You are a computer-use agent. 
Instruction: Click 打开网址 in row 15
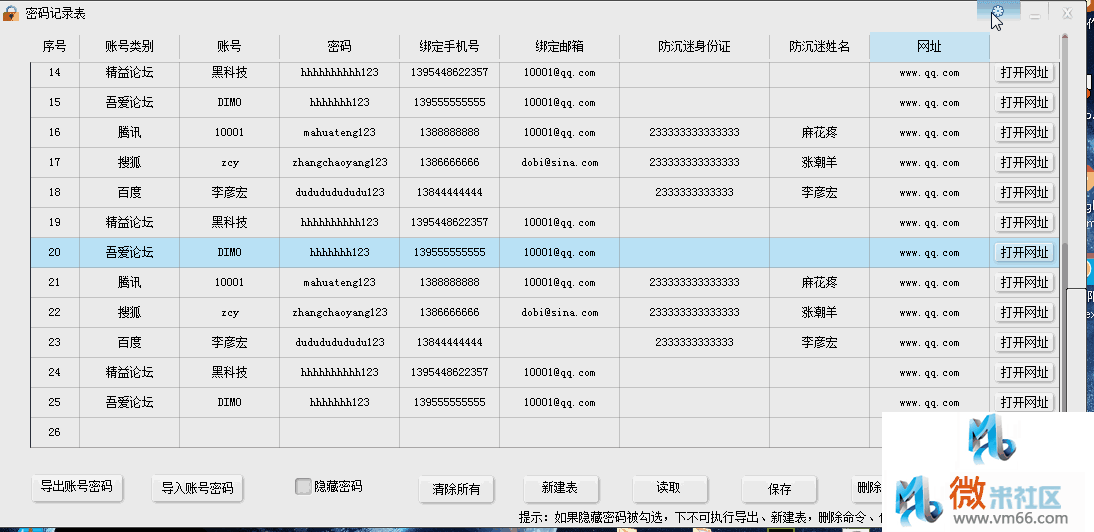pos(1024,102)
